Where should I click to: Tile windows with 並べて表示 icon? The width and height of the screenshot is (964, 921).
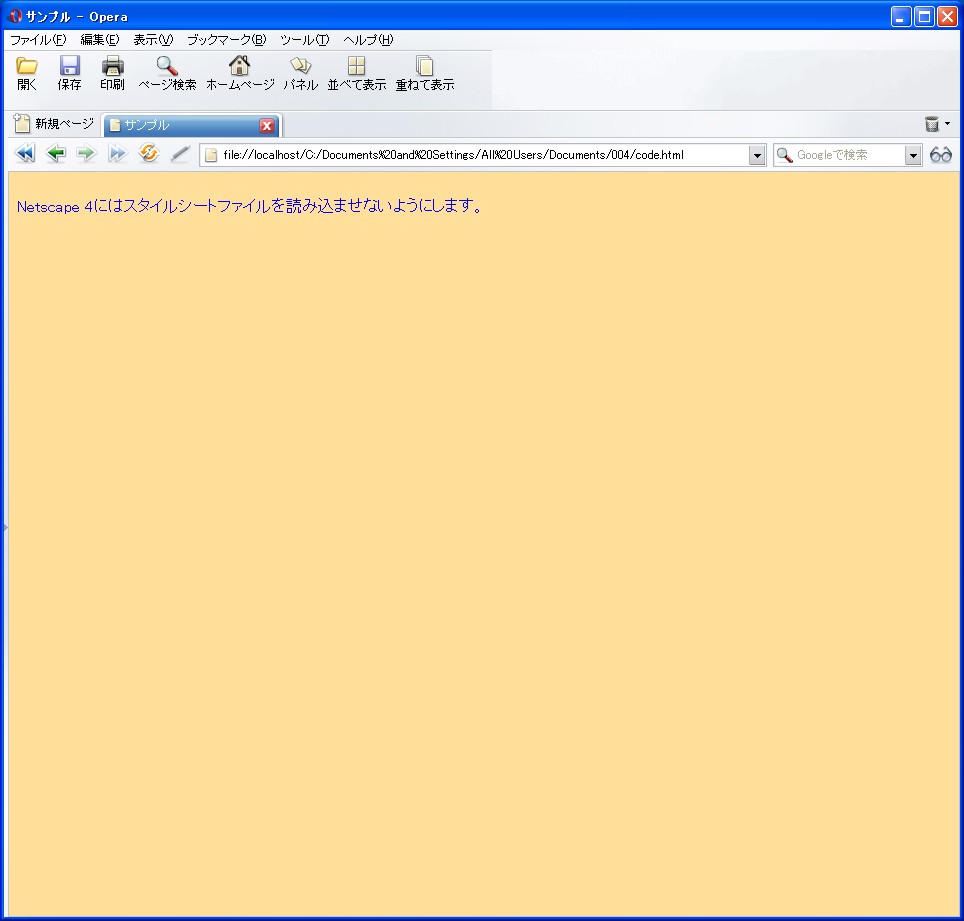[357, 66]
